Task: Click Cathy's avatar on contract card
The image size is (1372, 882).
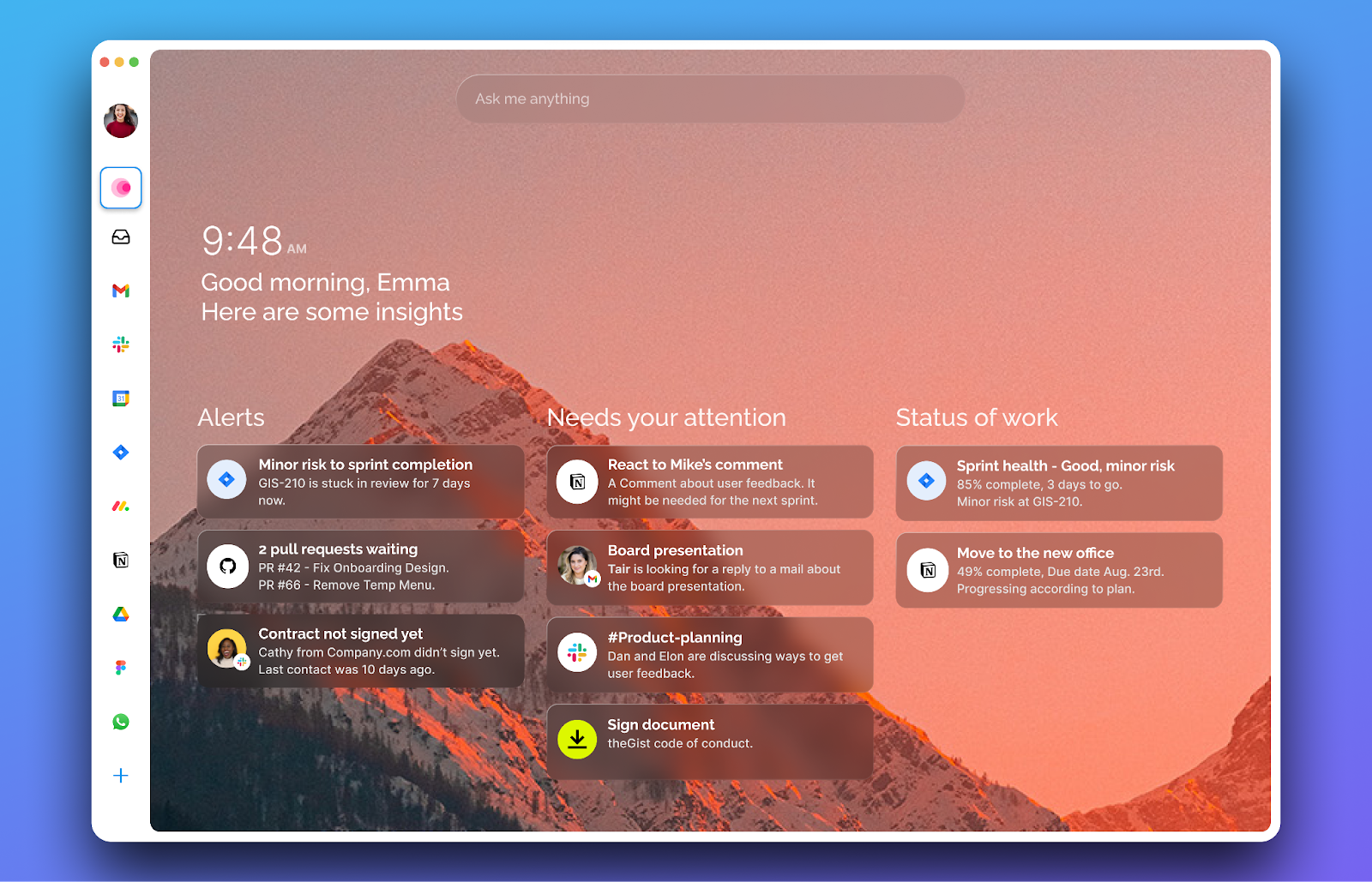Action: [x=227, y=650]
